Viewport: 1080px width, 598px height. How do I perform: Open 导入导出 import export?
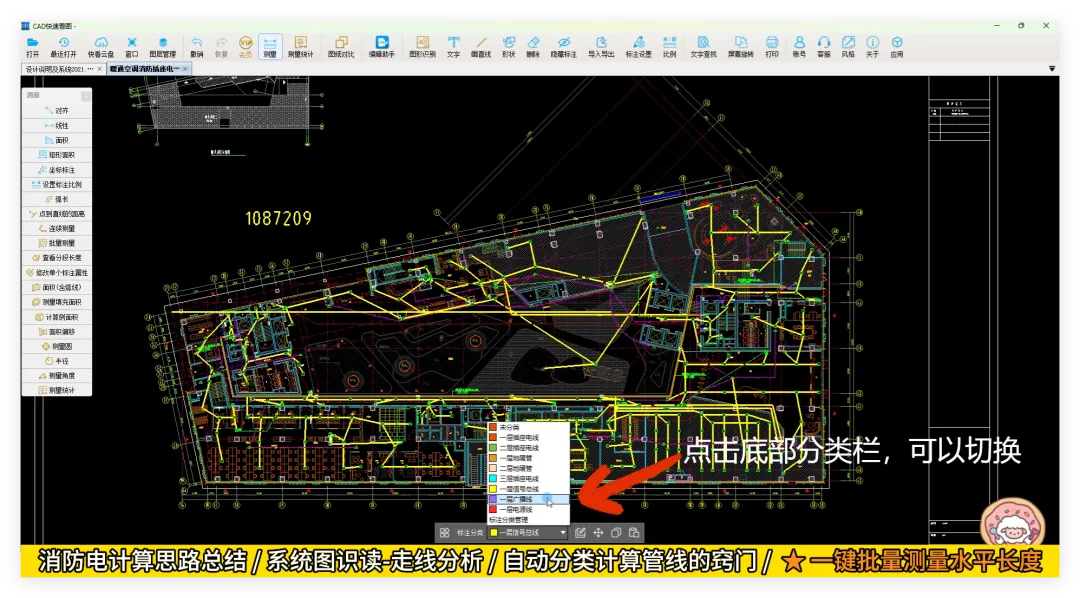click(x=601, y=47)
